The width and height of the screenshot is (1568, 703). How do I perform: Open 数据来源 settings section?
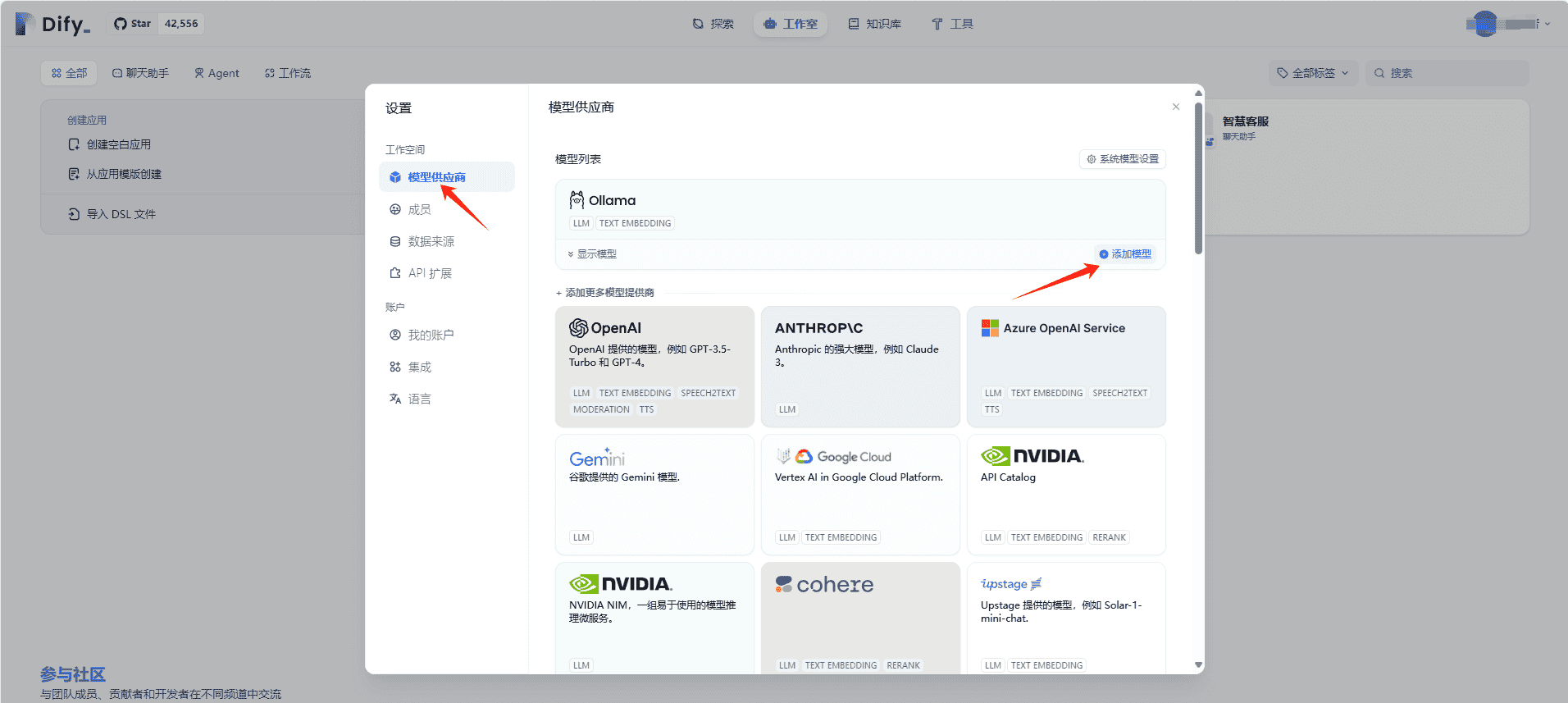[x=447, y=241]
